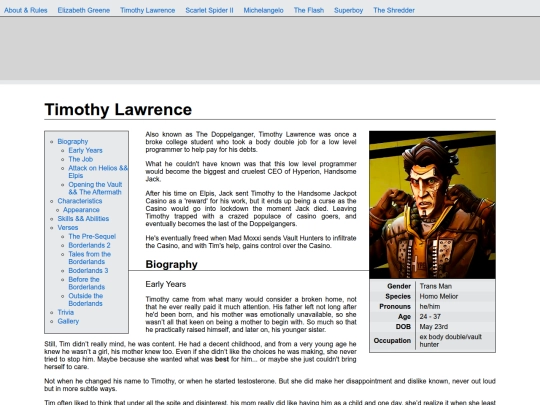
Task: Open the Timothy Lawrence nav link
Action: (147, 10)
